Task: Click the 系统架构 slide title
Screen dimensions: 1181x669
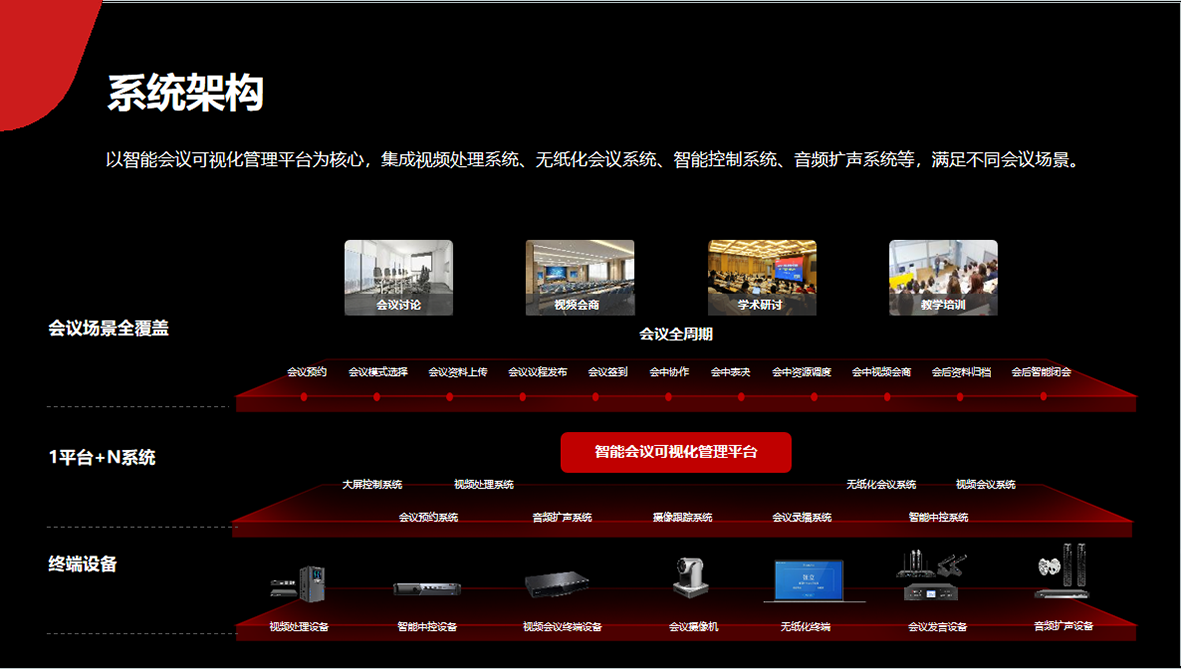Action: (x=185, y=93)
